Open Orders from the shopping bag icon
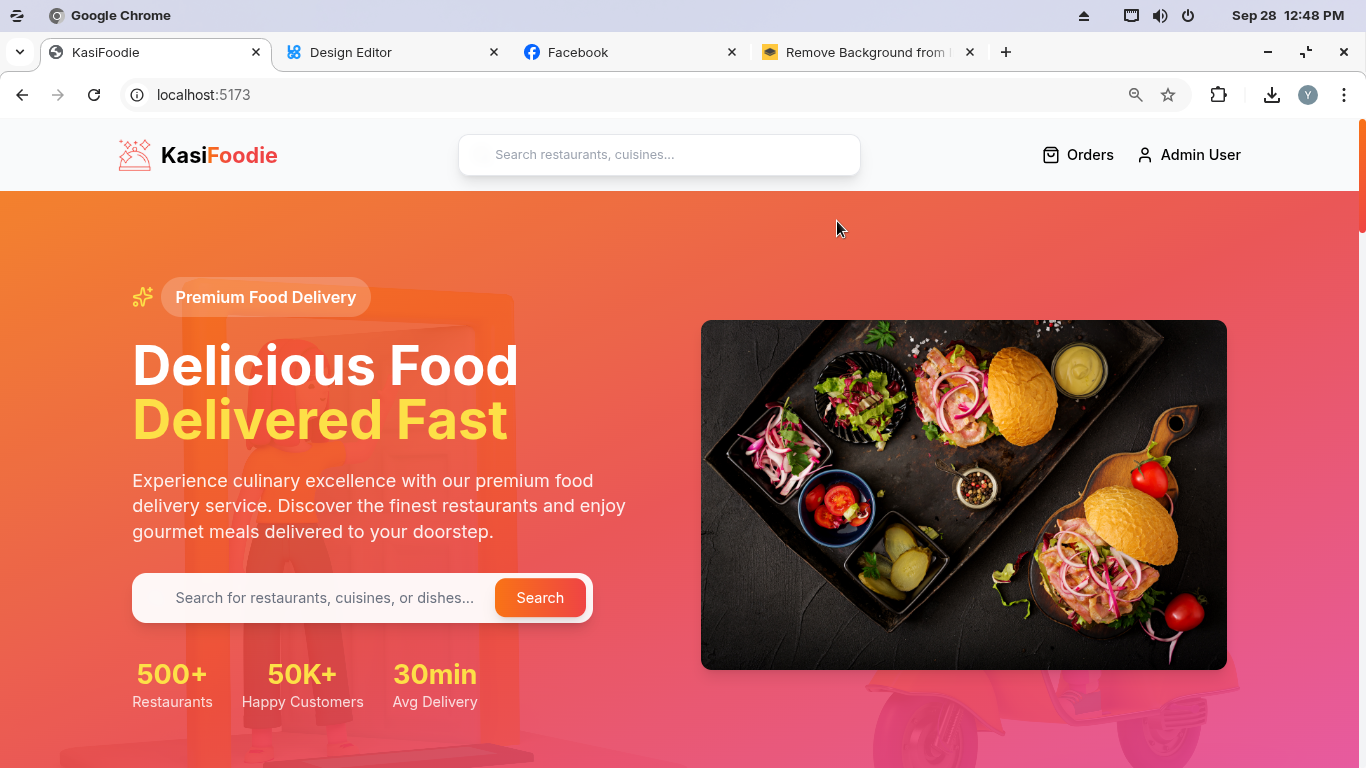The image size is (1366, 768). (x=1051, y=155)
